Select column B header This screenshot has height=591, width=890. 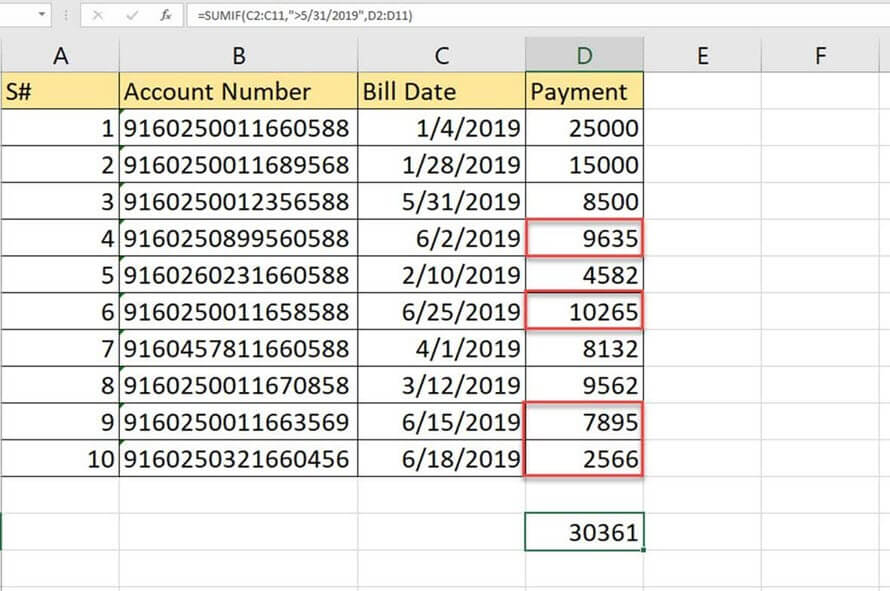(238, 56)
